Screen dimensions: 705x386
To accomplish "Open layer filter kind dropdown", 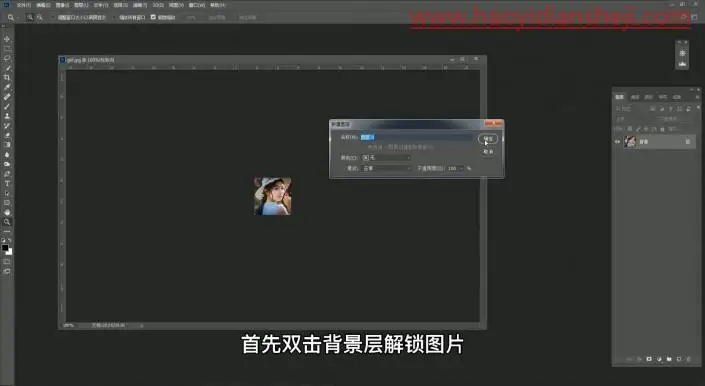I will coord(630,109).
